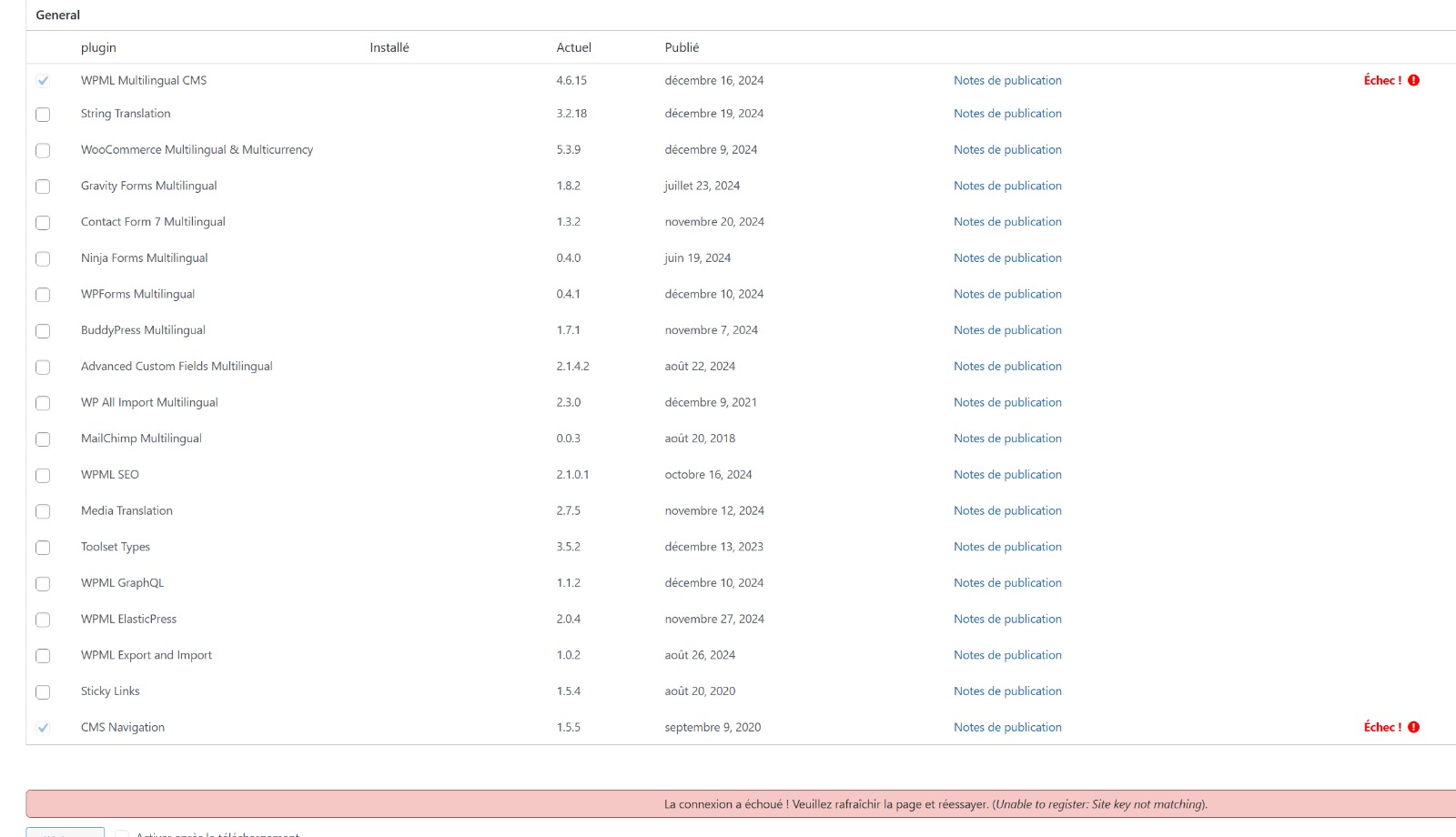View WPForms Multilingual release notes link
The height and width of the screenshot is (837, 1456).
(1007, 294)
